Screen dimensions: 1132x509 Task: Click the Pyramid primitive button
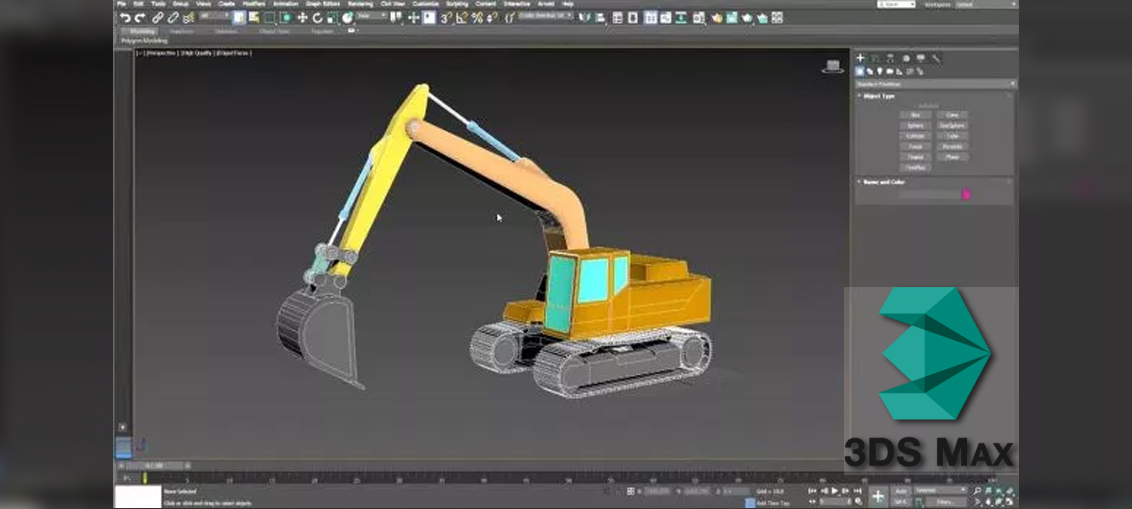tap(952, 147)
